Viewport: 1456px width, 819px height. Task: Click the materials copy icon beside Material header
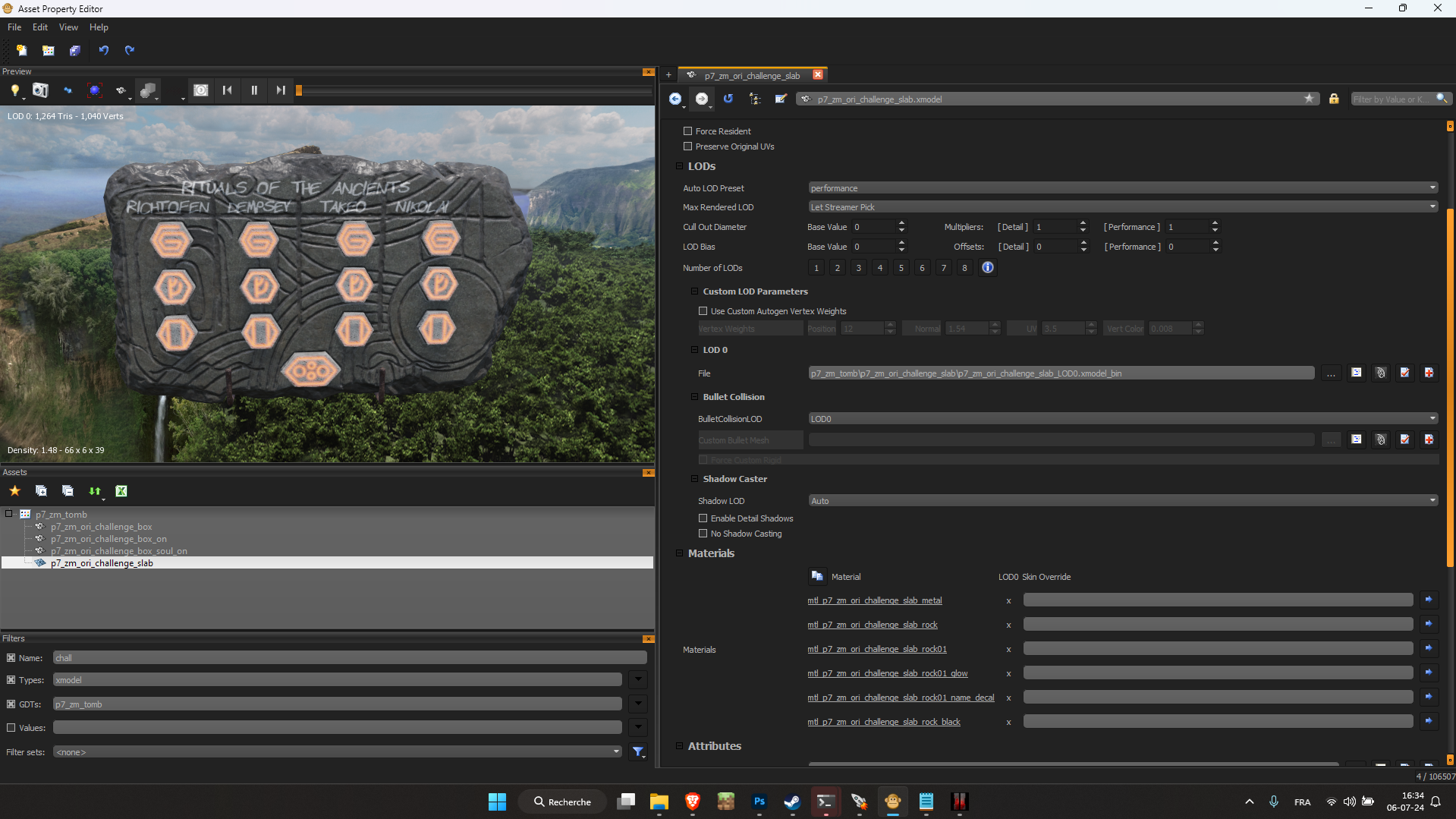817,576
